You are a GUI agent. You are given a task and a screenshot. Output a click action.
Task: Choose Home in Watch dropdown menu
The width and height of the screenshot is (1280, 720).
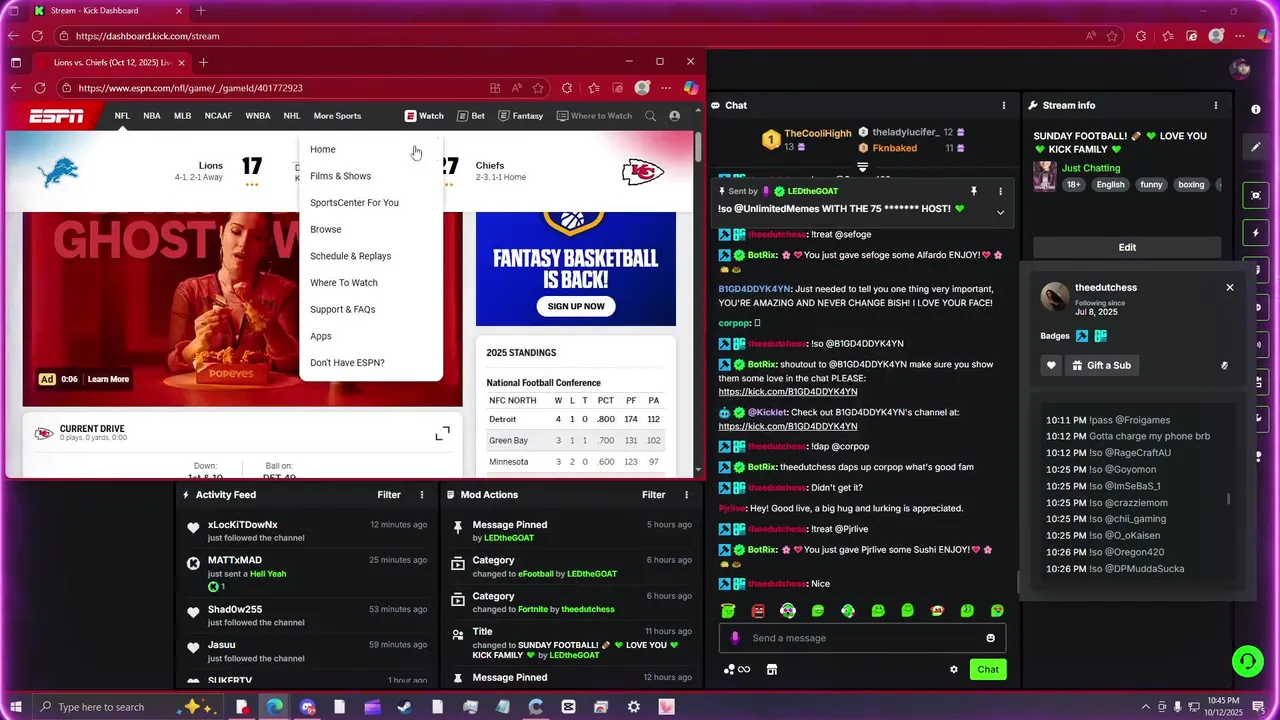click(x=323, y=149)
